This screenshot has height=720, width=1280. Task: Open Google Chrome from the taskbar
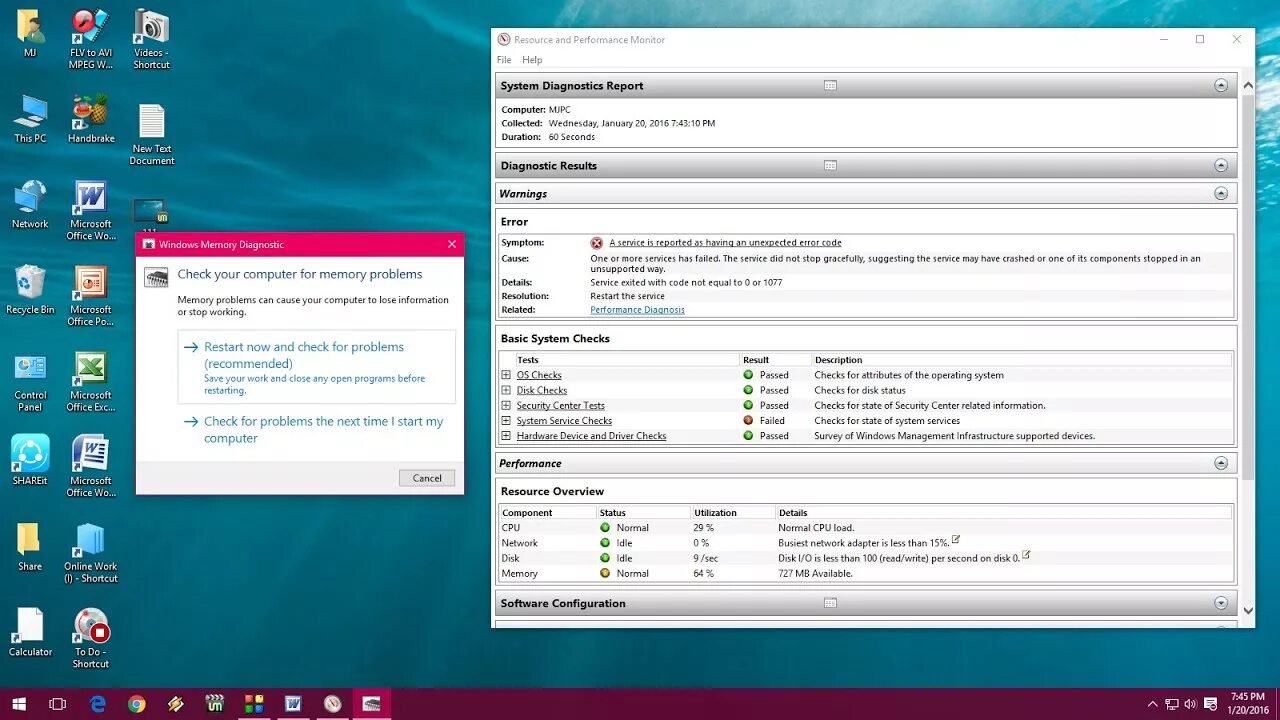point(135,704)
